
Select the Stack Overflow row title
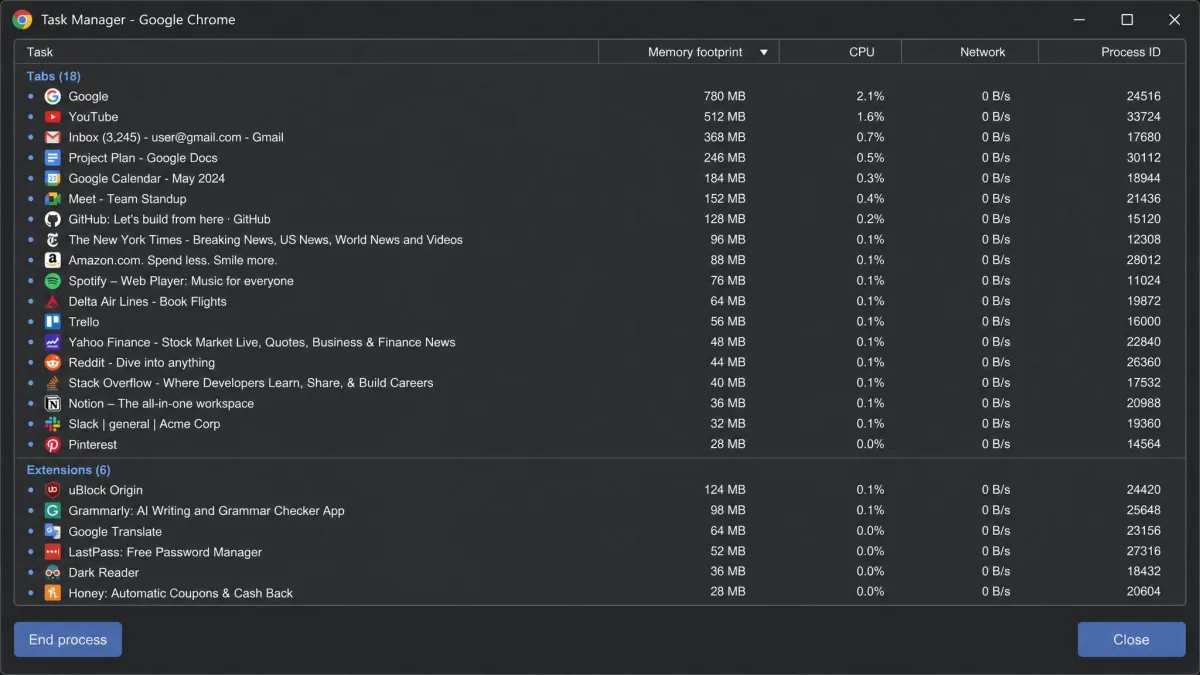(251, 383)
